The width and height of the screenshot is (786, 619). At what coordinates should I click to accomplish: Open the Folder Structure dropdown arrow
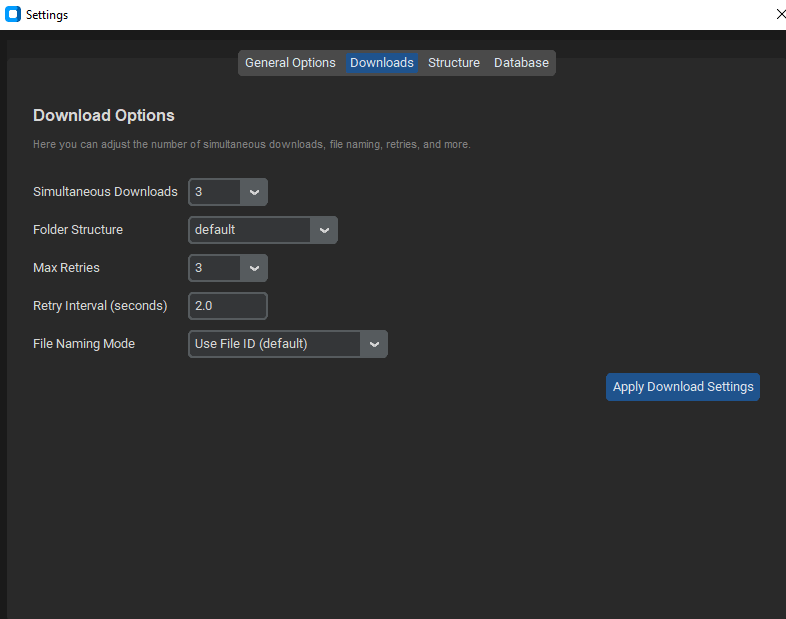(324, 230)
